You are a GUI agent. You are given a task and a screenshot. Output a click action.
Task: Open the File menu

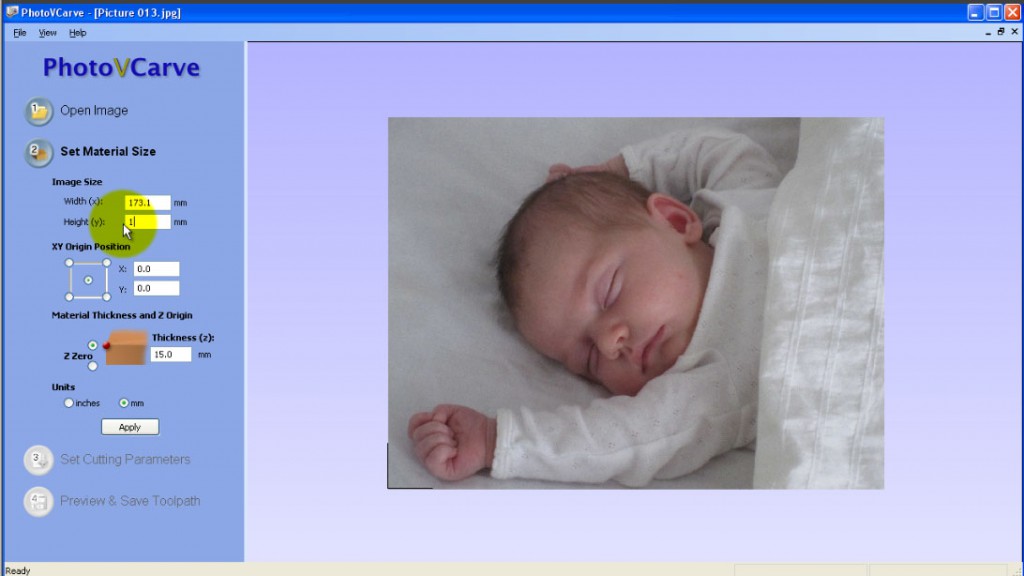click(20, 33)
